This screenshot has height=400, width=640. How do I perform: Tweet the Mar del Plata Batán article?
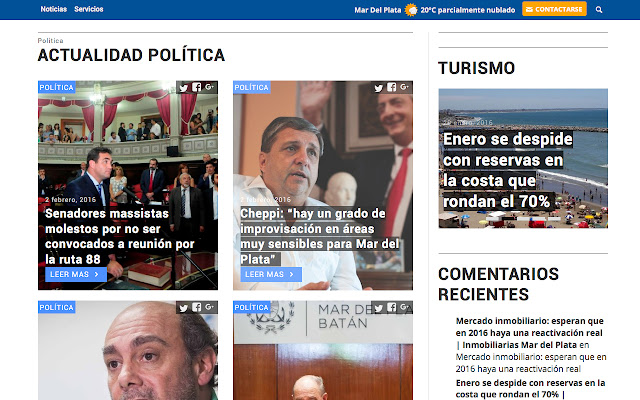tap(379, 308)
